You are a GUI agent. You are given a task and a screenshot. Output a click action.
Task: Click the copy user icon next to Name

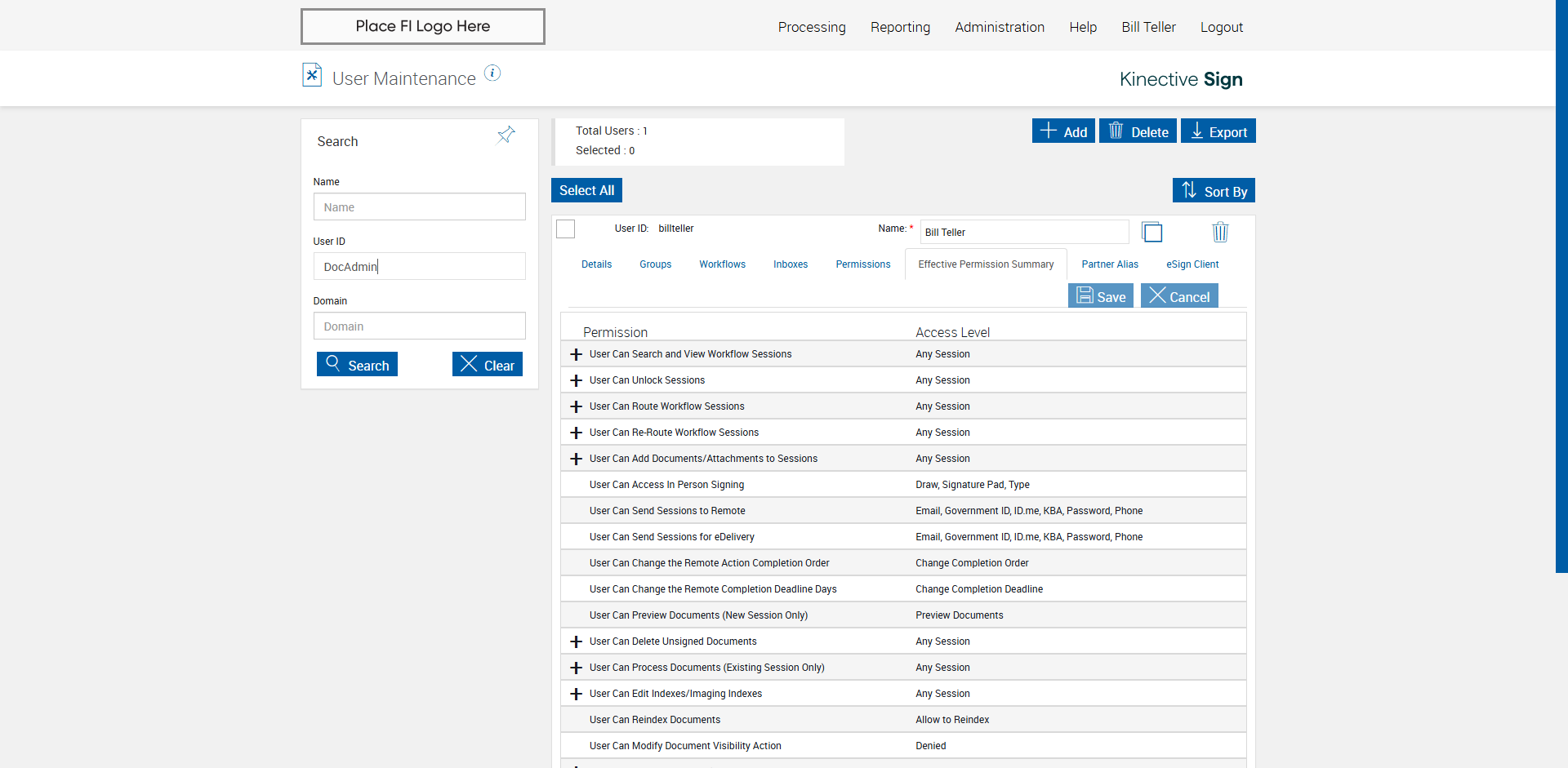coord(1152,232)
